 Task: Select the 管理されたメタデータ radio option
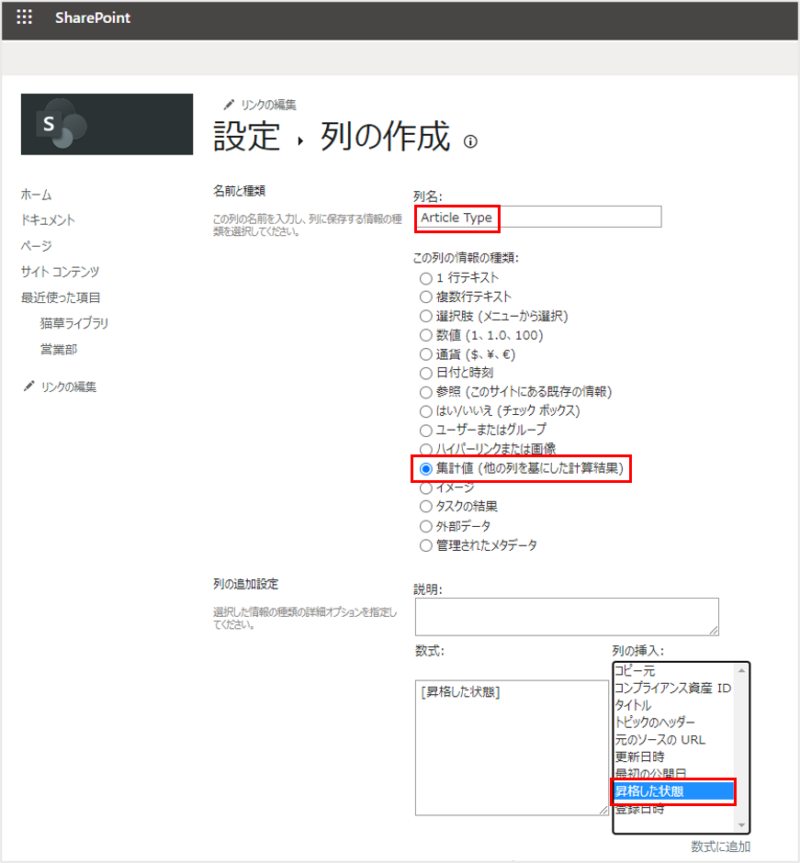point(426,545)
